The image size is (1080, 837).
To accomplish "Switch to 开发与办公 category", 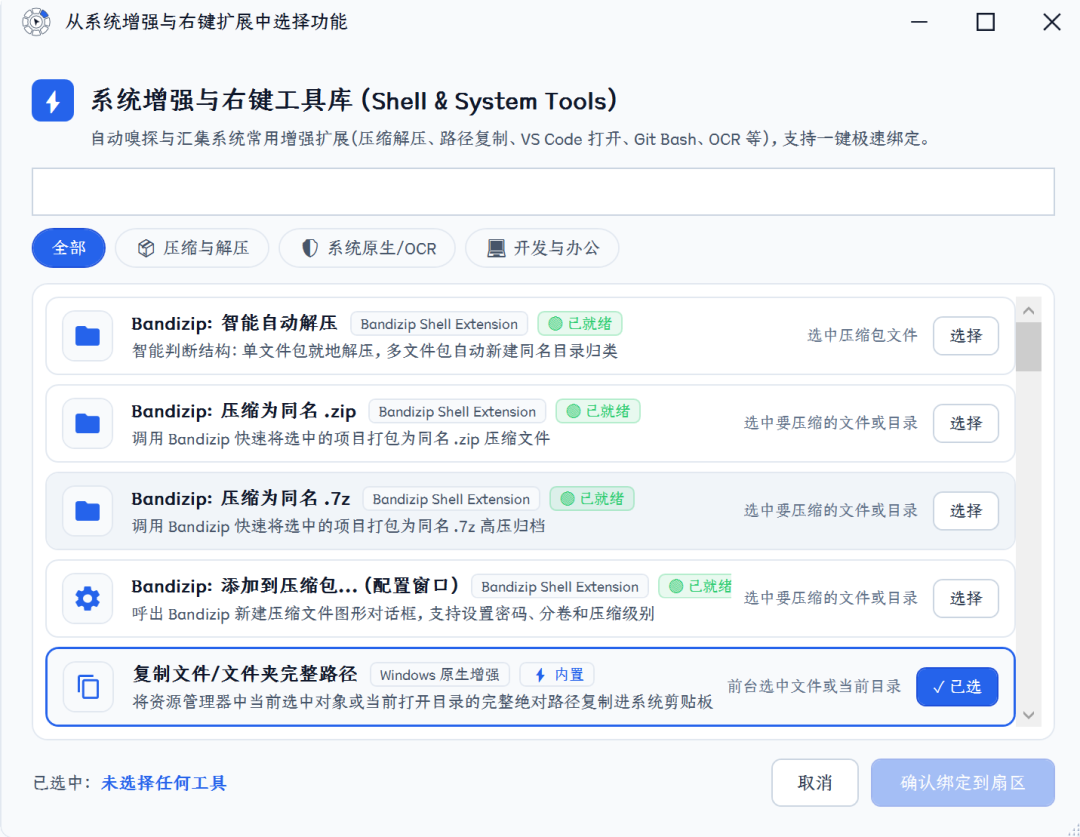I will pyautogui.click(x=542, y=248).
